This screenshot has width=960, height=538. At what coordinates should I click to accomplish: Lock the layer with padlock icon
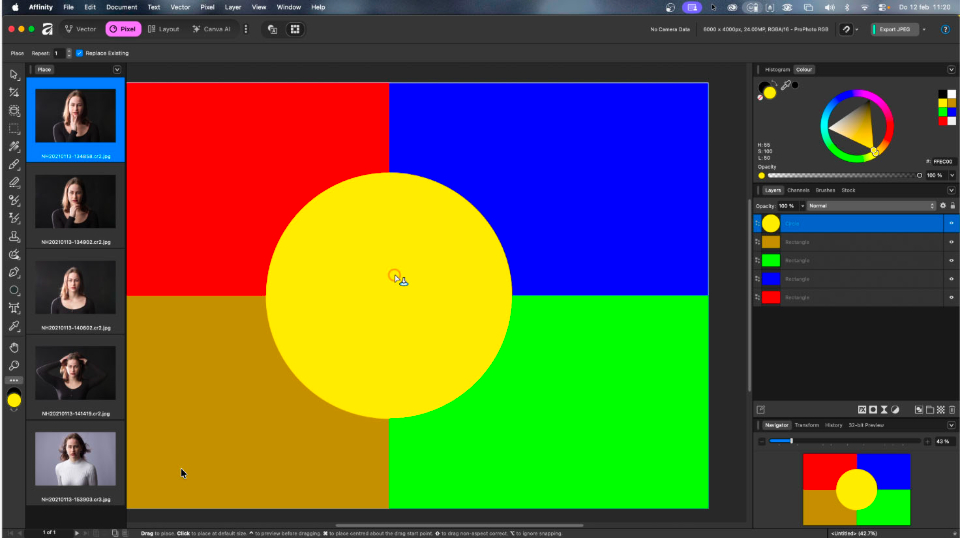(x=952, y=205)
